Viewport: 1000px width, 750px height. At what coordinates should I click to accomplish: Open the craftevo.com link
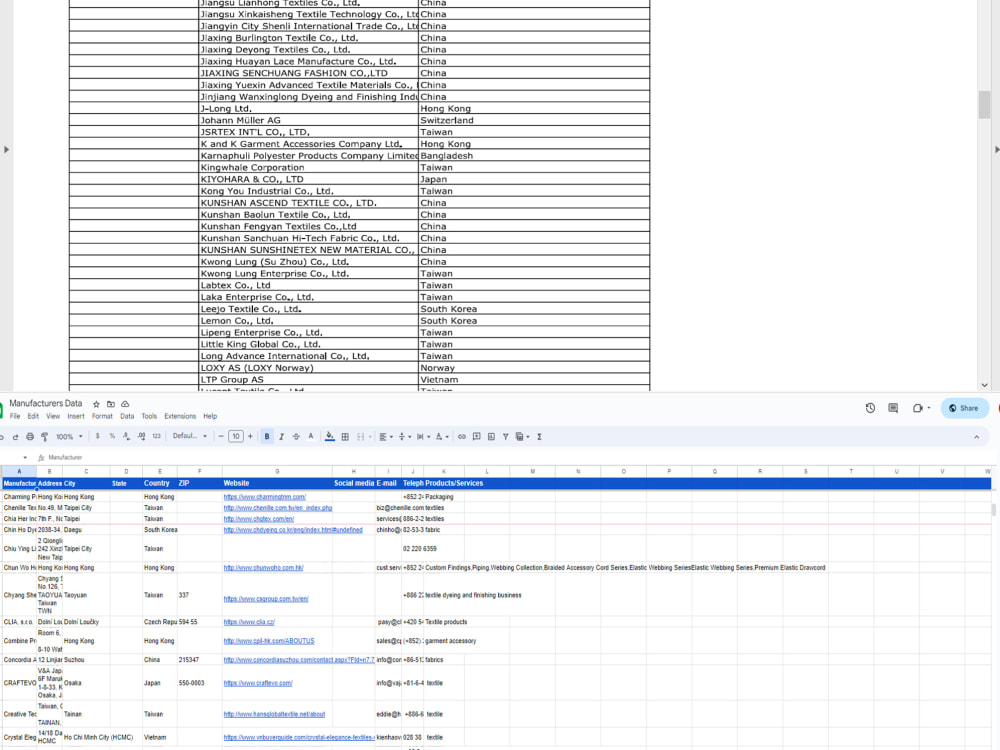(258, 683)
